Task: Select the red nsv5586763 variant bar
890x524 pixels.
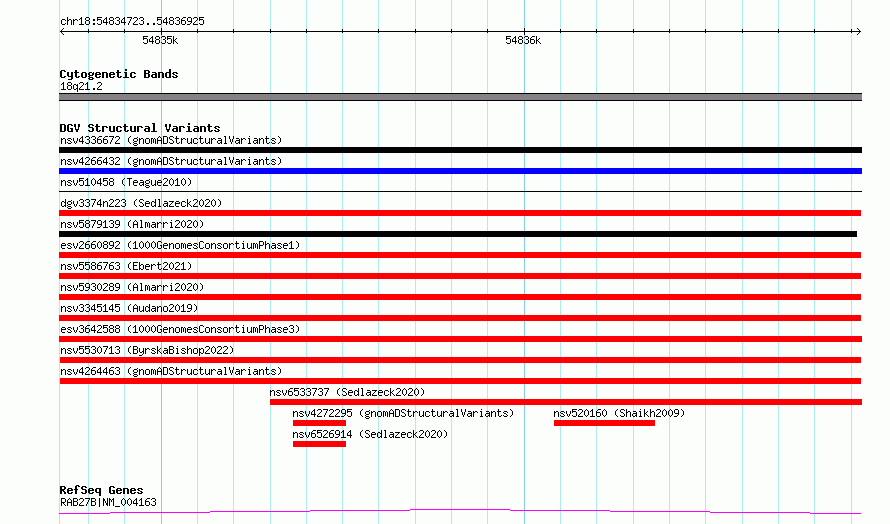Action: (x=460, y=276)
